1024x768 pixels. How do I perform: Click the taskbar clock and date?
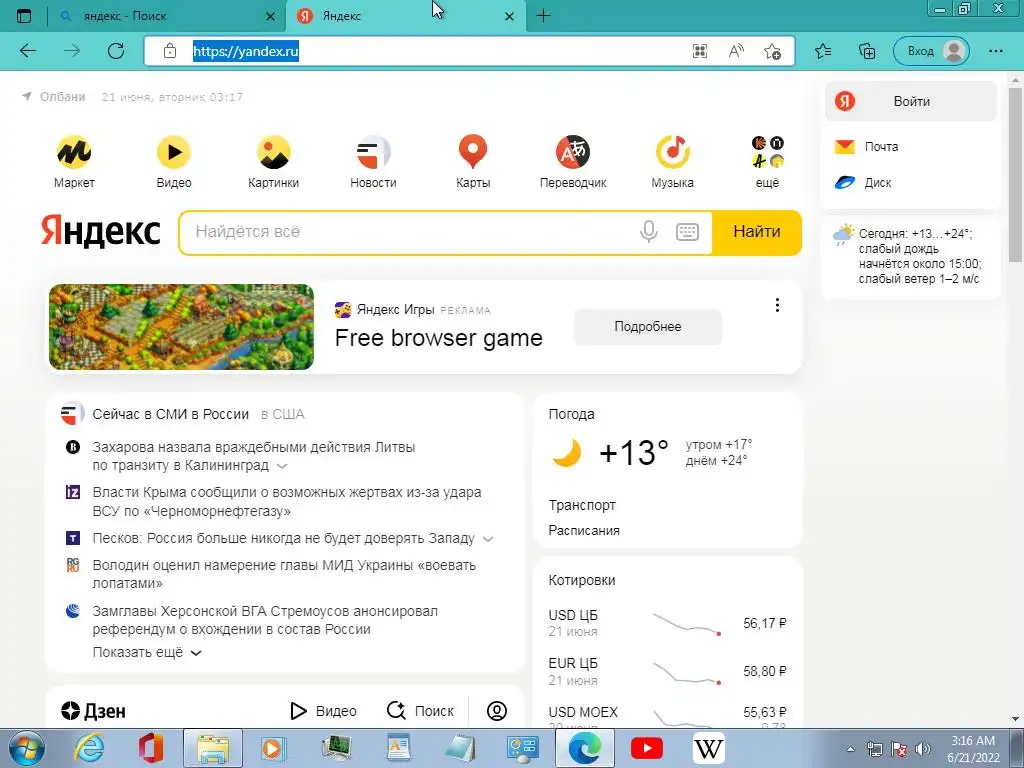(973, 749)
